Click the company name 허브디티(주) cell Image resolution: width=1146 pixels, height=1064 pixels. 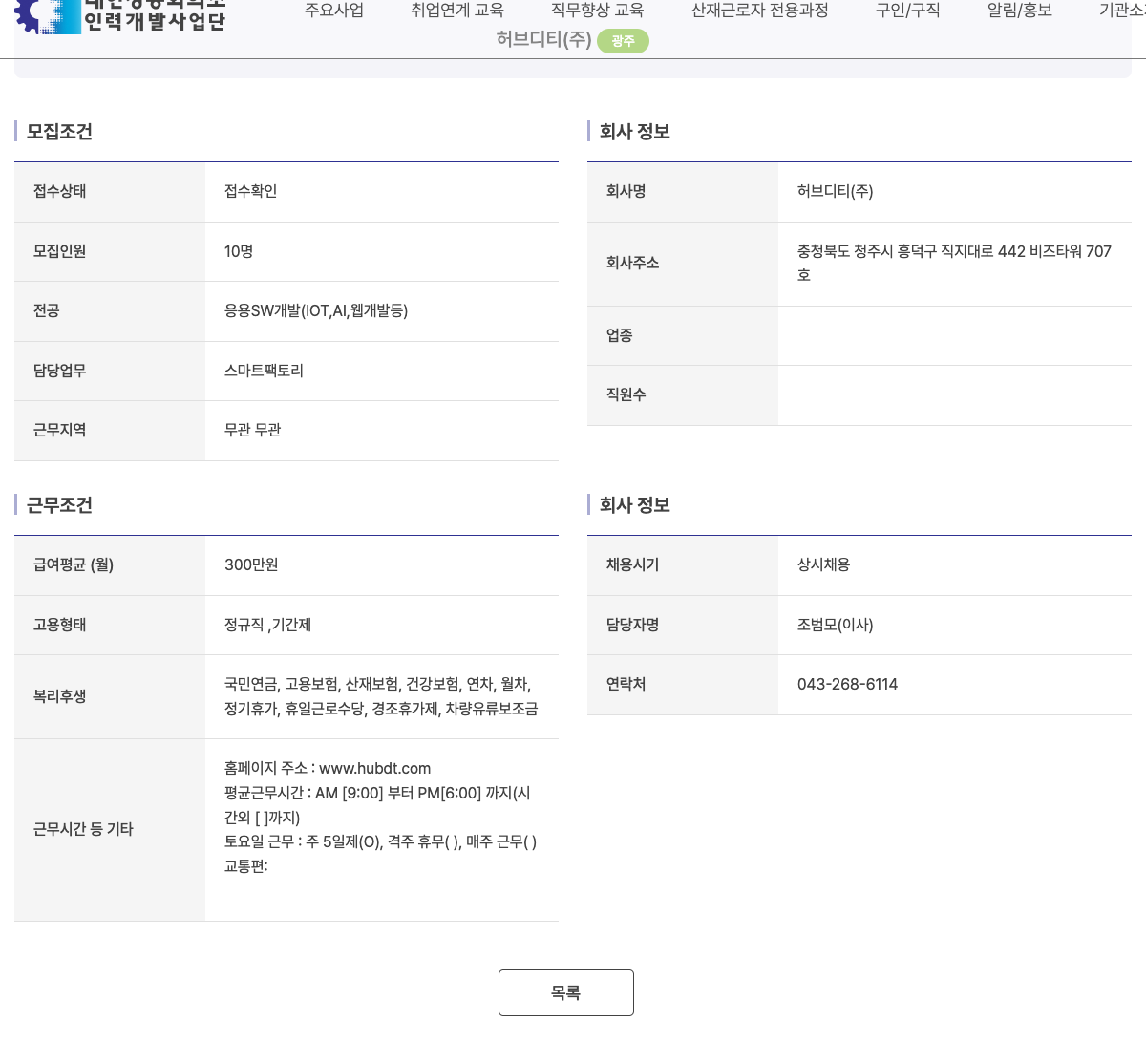[x=955, y=191]
